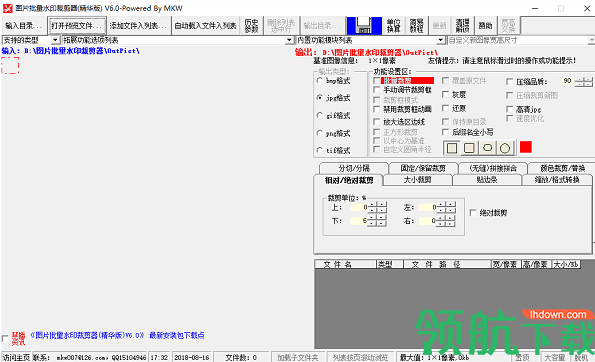This screenshot has height=362, width=595.
Task: Toggle the red-highlighted checkbox in 功能设置区
Action: point(377,80)
